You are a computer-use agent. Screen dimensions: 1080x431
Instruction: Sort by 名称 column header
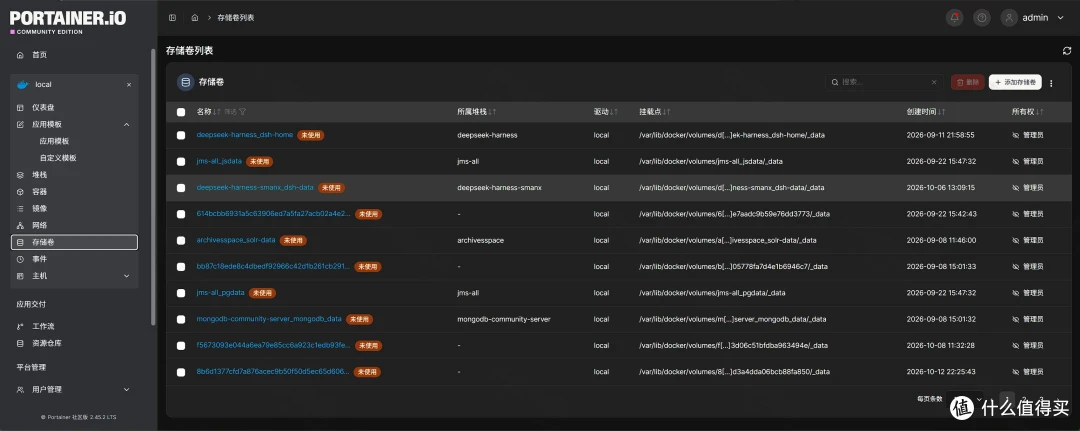(x=208, y=112)
